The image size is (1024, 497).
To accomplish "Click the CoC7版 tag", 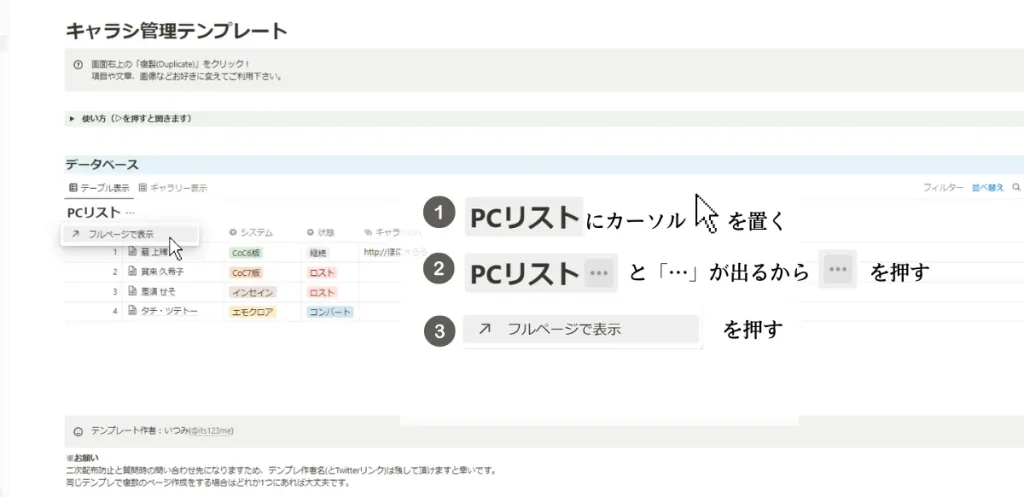I will coord(245,272).
